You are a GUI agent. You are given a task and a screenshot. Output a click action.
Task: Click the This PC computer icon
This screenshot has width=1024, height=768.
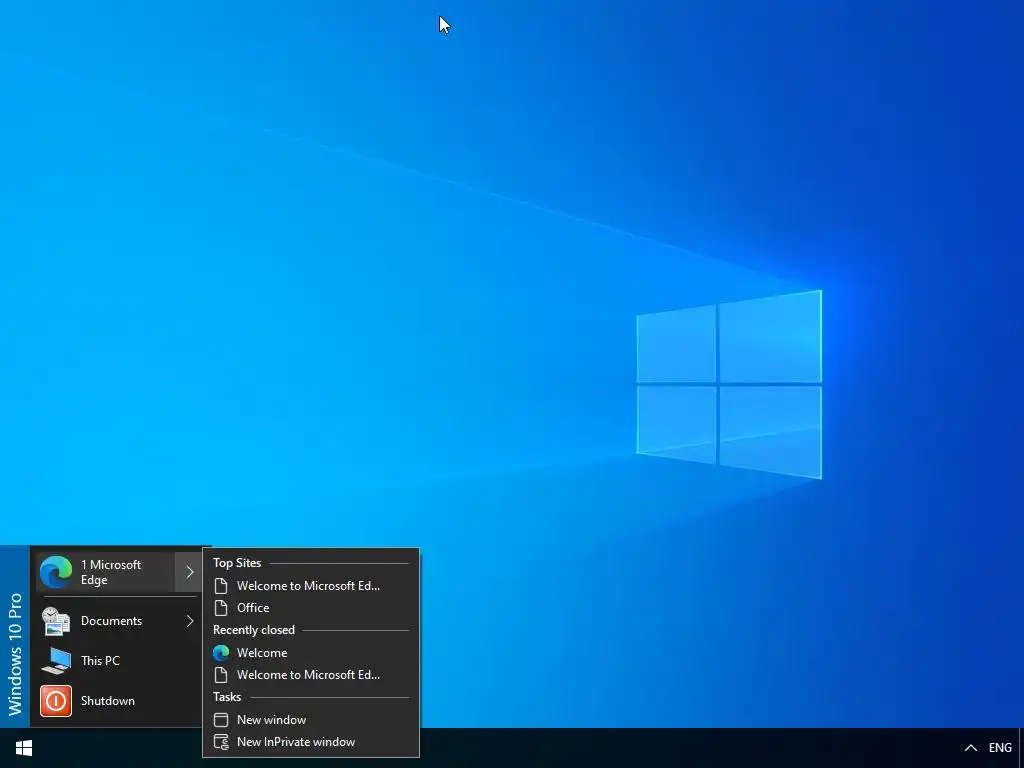pos(56,660)
